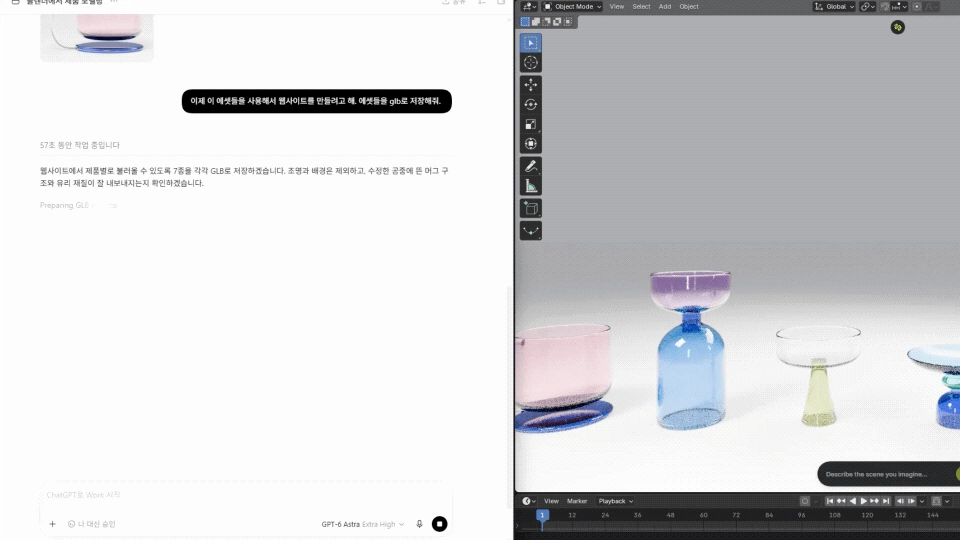This screenshot has height=540, width=960.
Task: Jump to next keyframe
Action: (875, 501)
